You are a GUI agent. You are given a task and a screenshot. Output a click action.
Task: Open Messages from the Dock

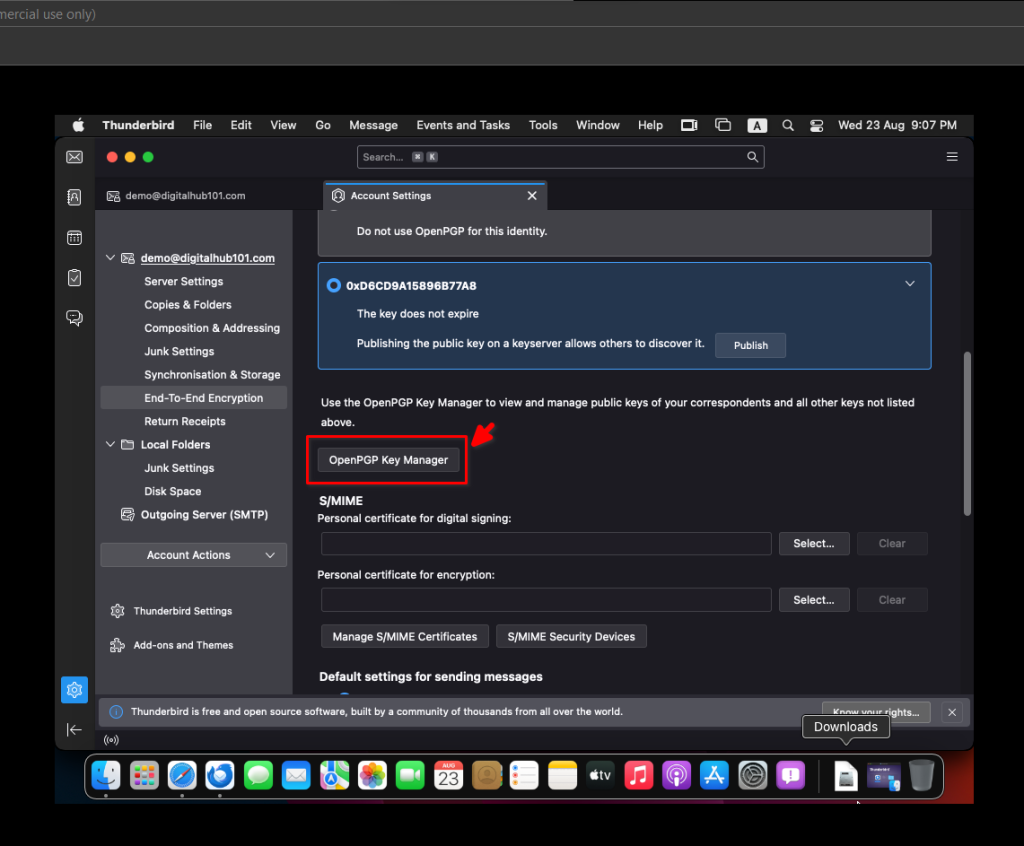[x=258, y=775]
